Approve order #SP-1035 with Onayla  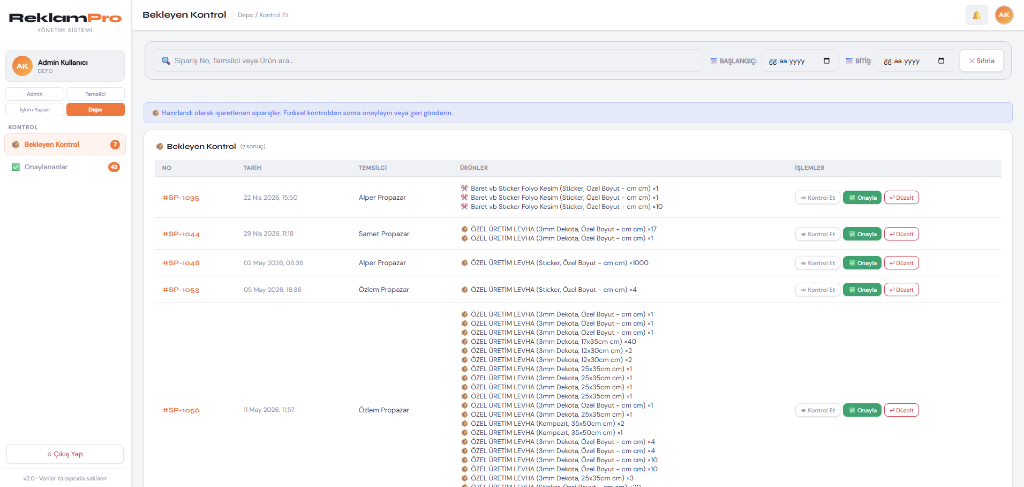pos(862,197)
